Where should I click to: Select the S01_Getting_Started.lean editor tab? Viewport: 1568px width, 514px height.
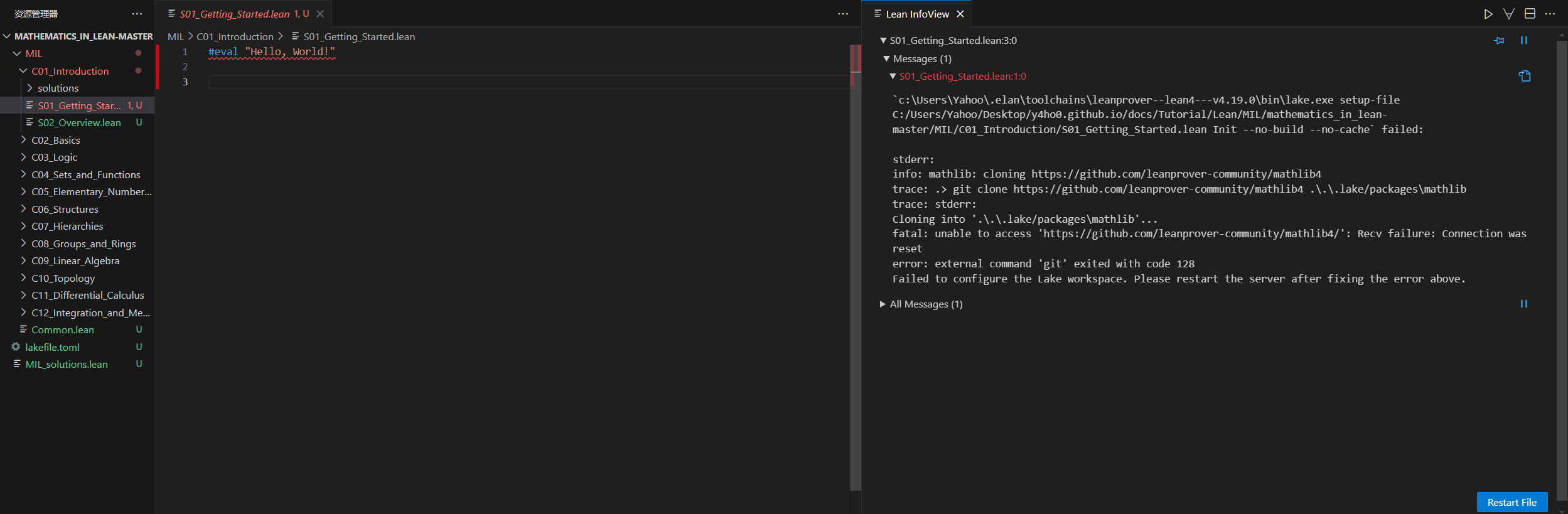(234, 14)
